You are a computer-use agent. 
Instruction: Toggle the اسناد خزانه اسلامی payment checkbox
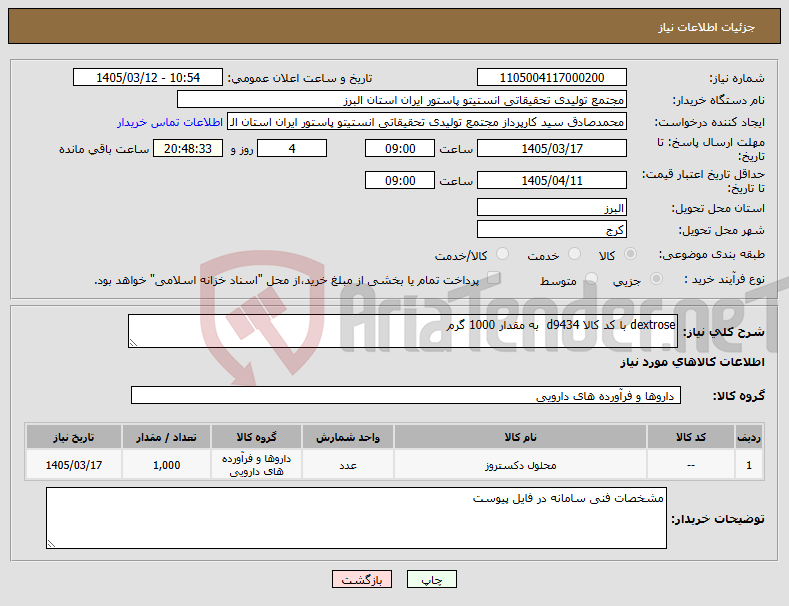click(x=493, y=278)
